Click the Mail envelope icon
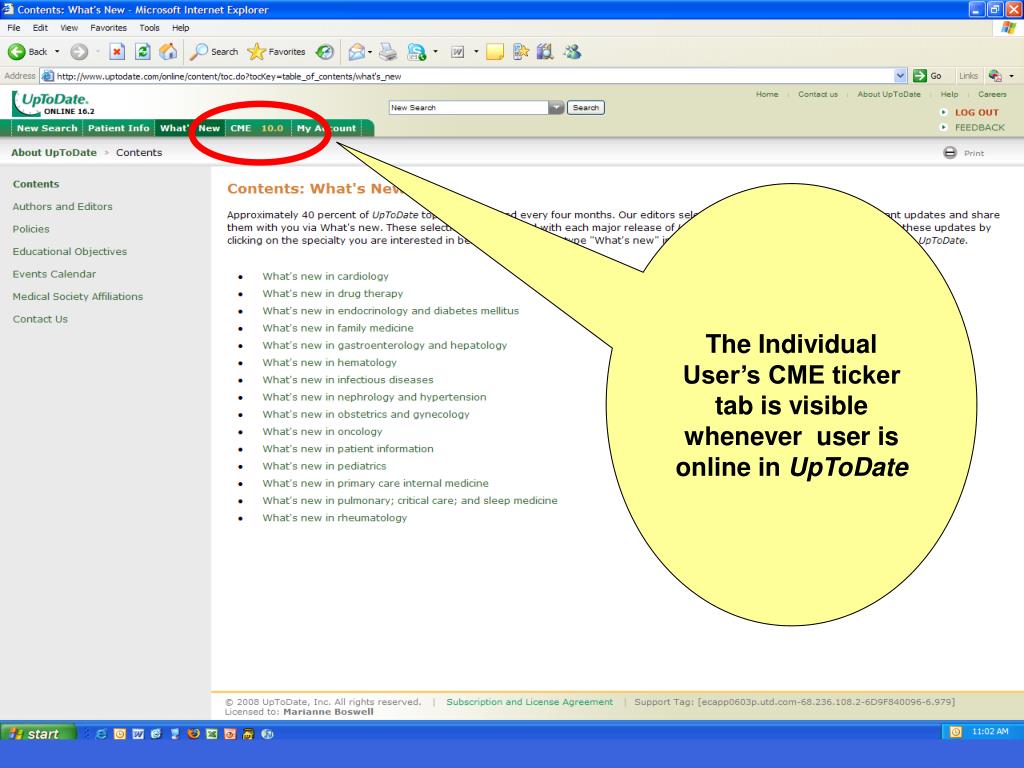 click(356, 52)
